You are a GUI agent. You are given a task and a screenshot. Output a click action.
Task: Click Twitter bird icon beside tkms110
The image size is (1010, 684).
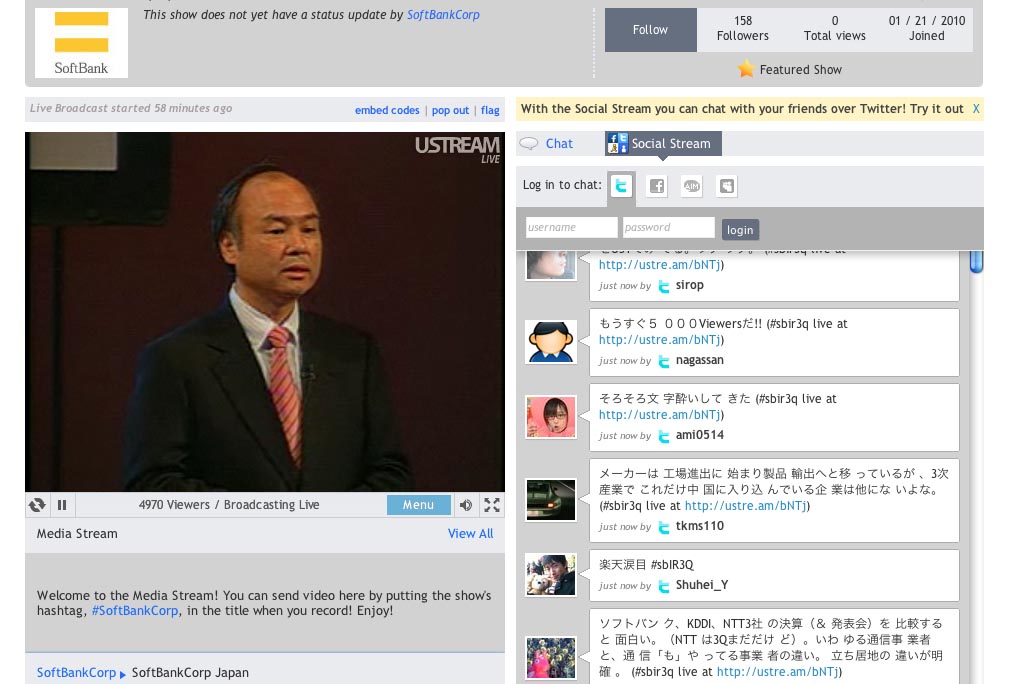(x=663, y=527)
